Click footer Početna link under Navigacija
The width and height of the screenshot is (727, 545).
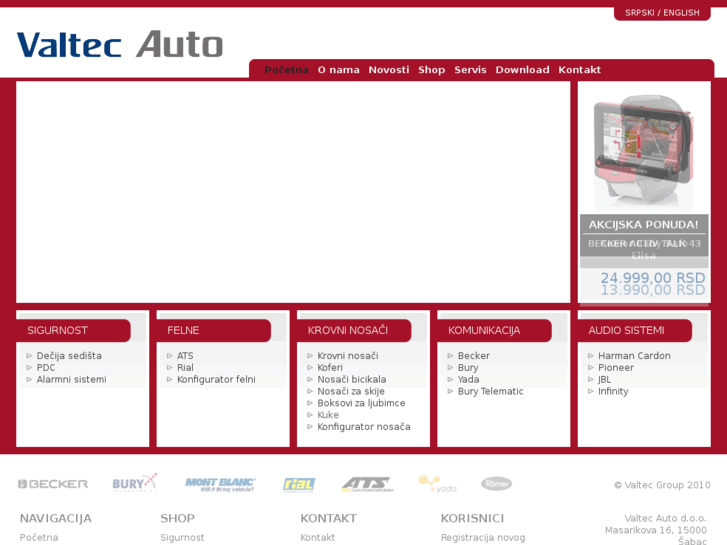pos(39,538)
